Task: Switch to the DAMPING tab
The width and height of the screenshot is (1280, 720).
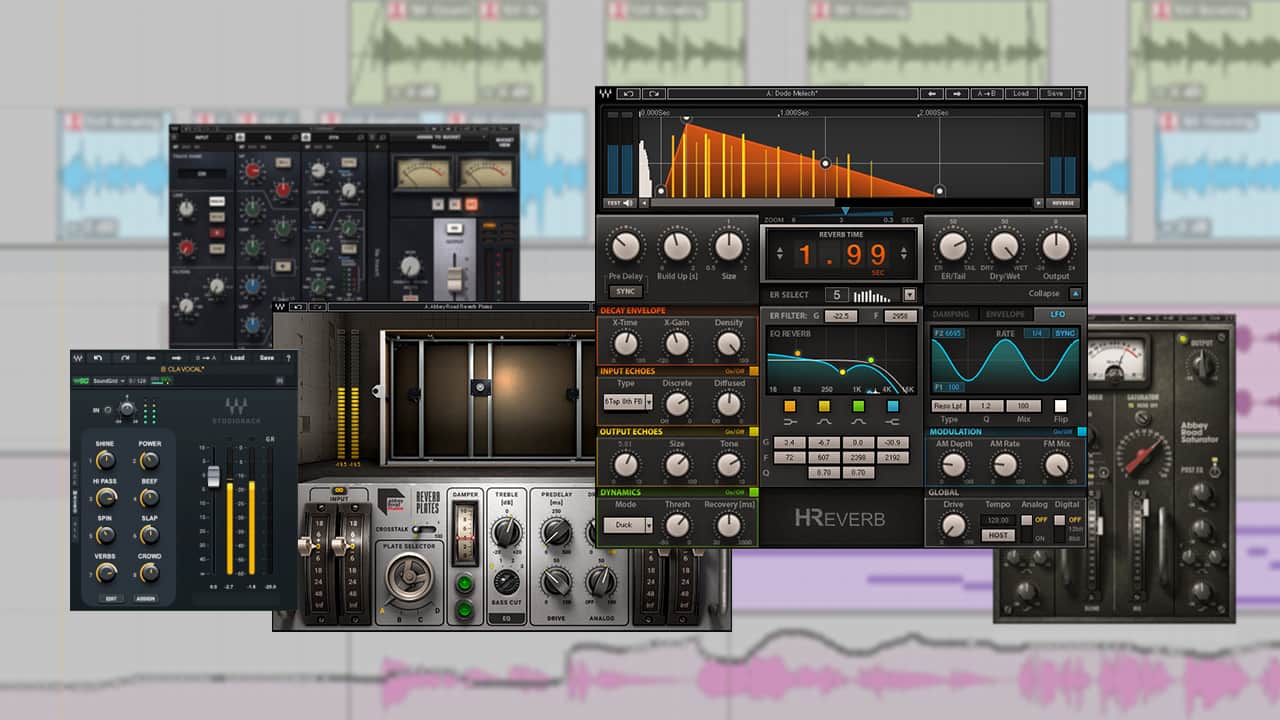Action: pyautogui.click(x=951, y=314)
